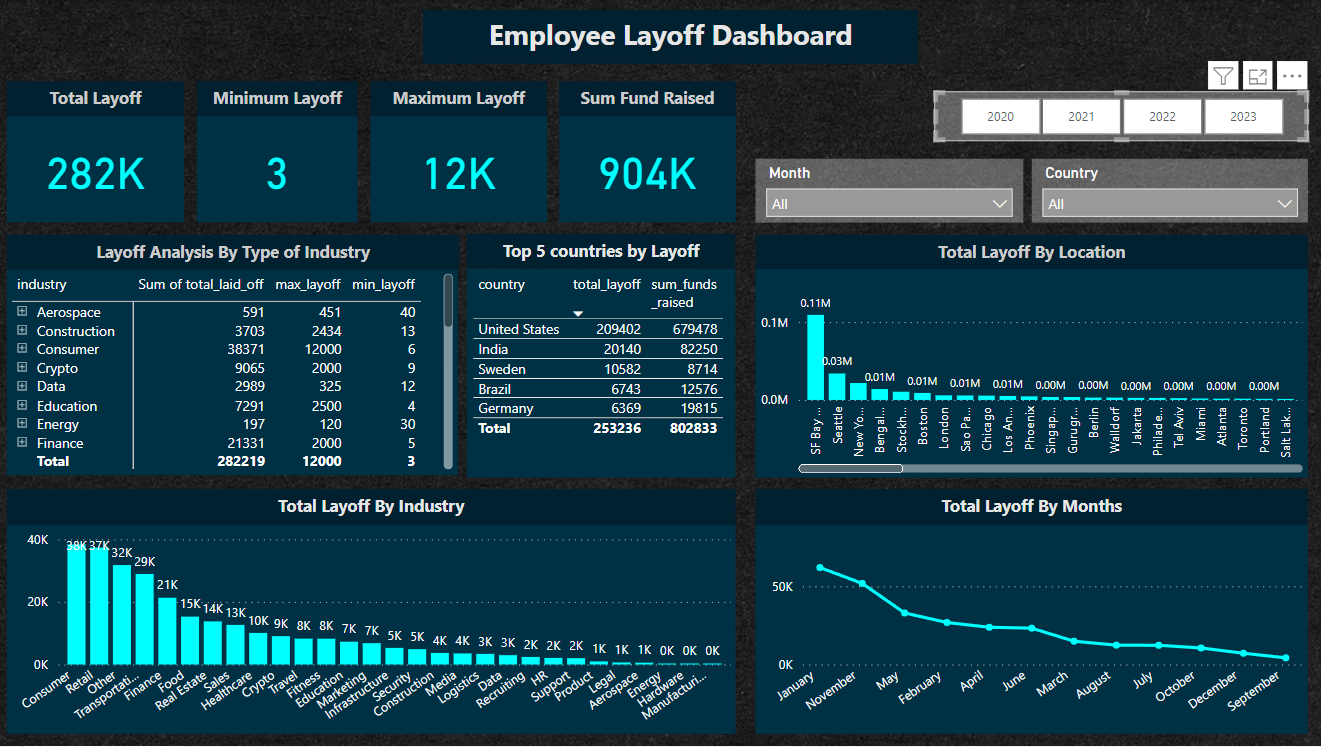Screen dimensions: 1321x747
Task: Open the More options ellipsis menu
Action: (1292, 75)
